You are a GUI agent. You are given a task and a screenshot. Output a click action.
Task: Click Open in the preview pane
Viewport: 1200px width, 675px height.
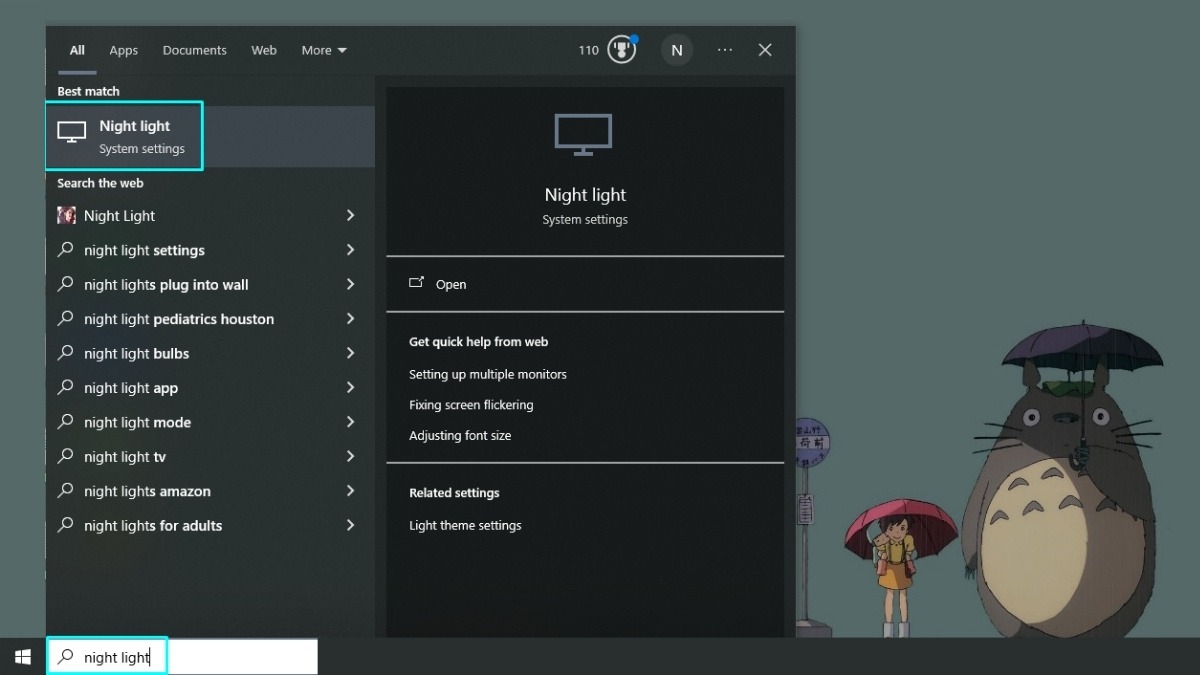point(438,284)
